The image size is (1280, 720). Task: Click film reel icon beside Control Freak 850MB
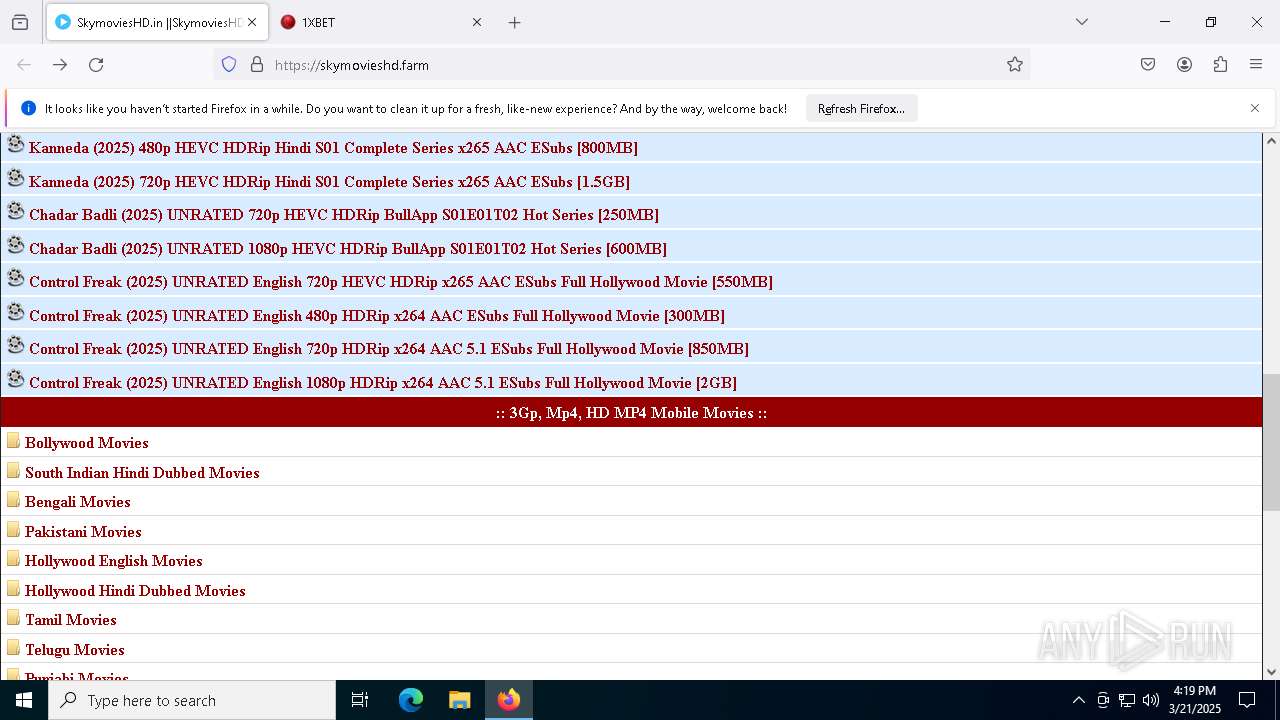click(x=15, y=345)
